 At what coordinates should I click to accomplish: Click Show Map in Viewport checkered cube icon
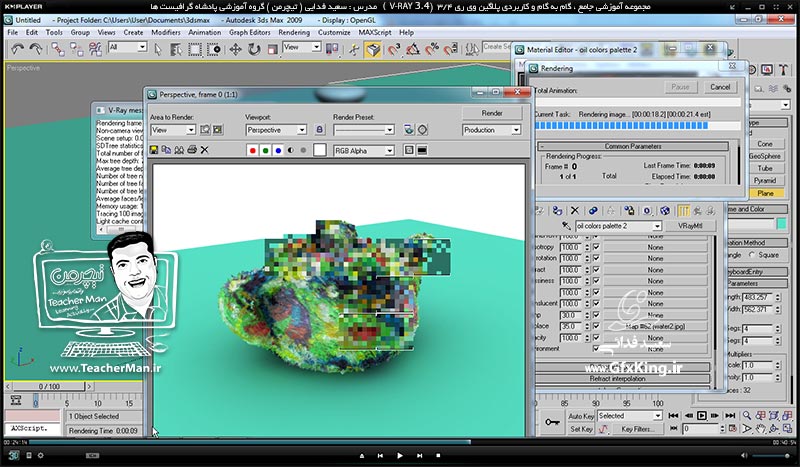[665, 211]
